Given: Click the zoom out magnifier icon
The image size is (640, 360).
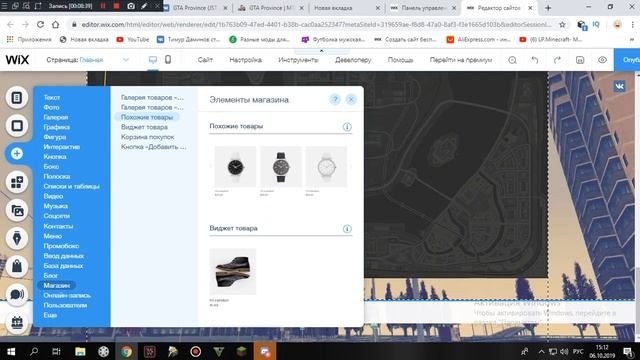Looking at the screenshot, I should tap(512, 60).
